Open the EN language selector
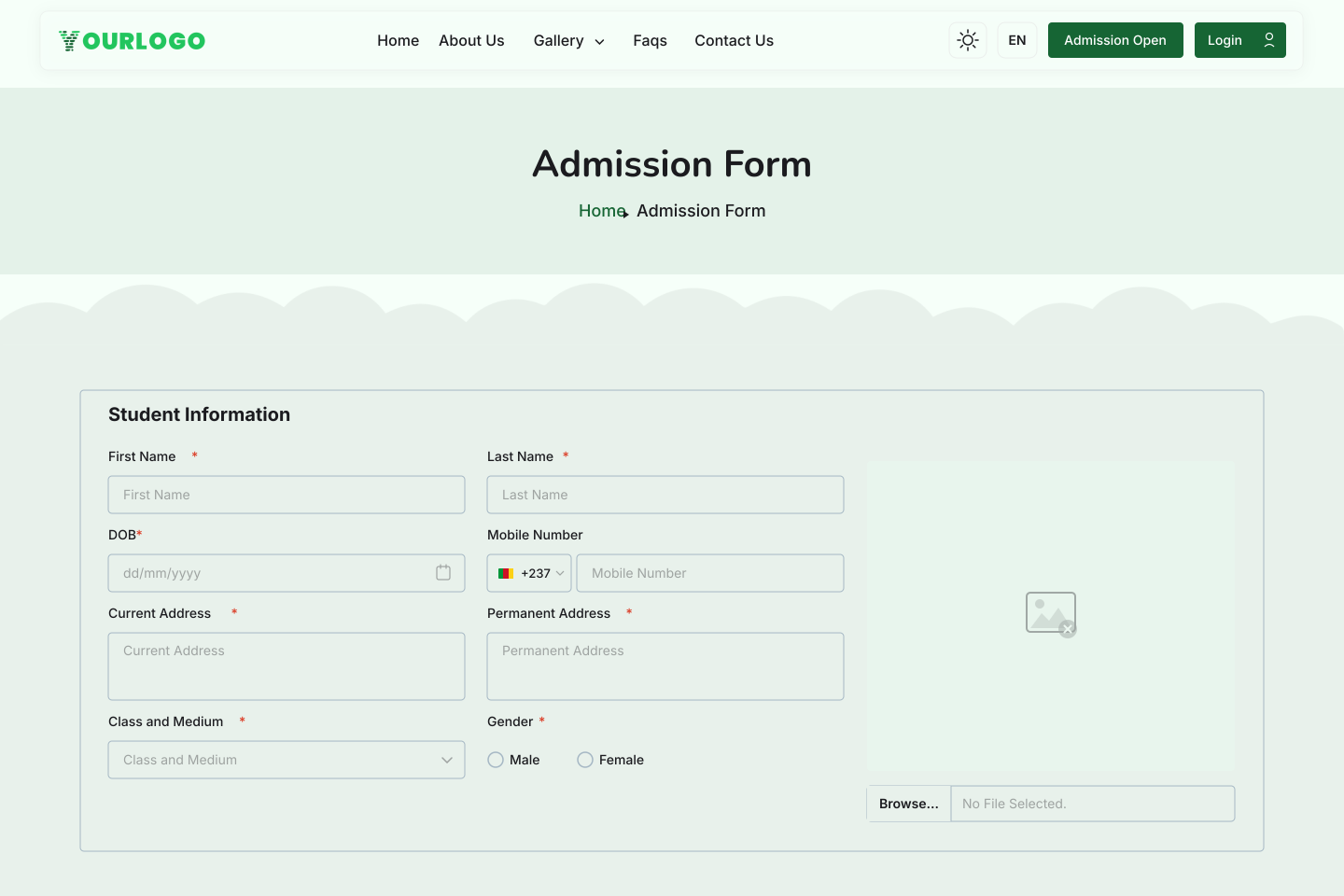This screenshot has width=1344, height=896. click(1017, 40)
